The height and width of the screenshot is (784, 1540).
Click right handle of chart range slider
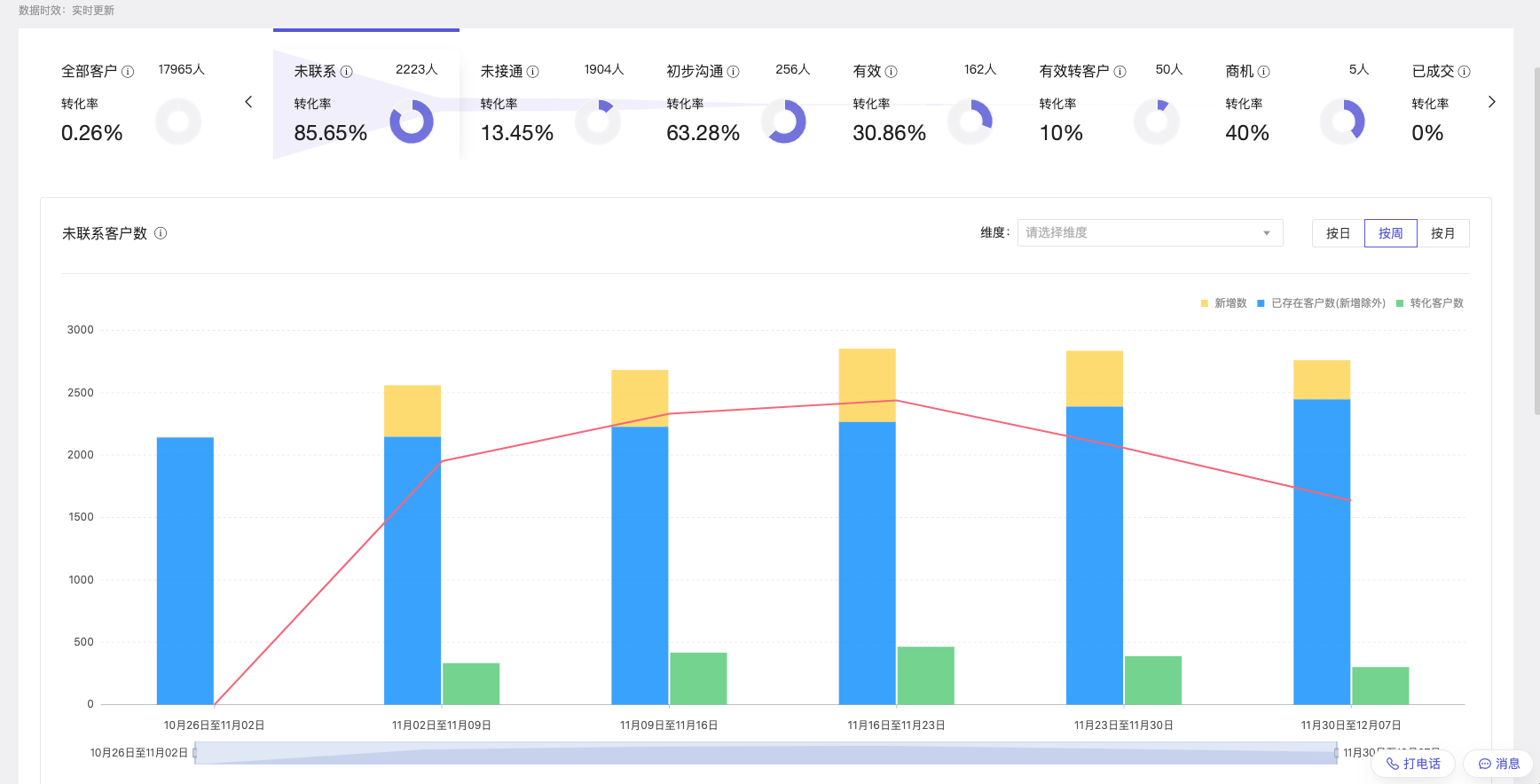[1337, 753]
